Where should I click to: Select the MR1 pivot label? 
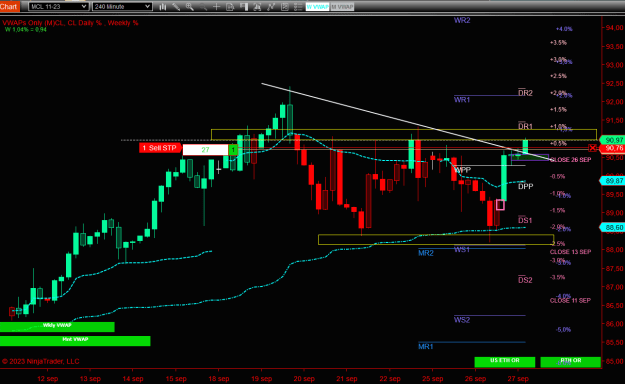[x=426, y=347]
